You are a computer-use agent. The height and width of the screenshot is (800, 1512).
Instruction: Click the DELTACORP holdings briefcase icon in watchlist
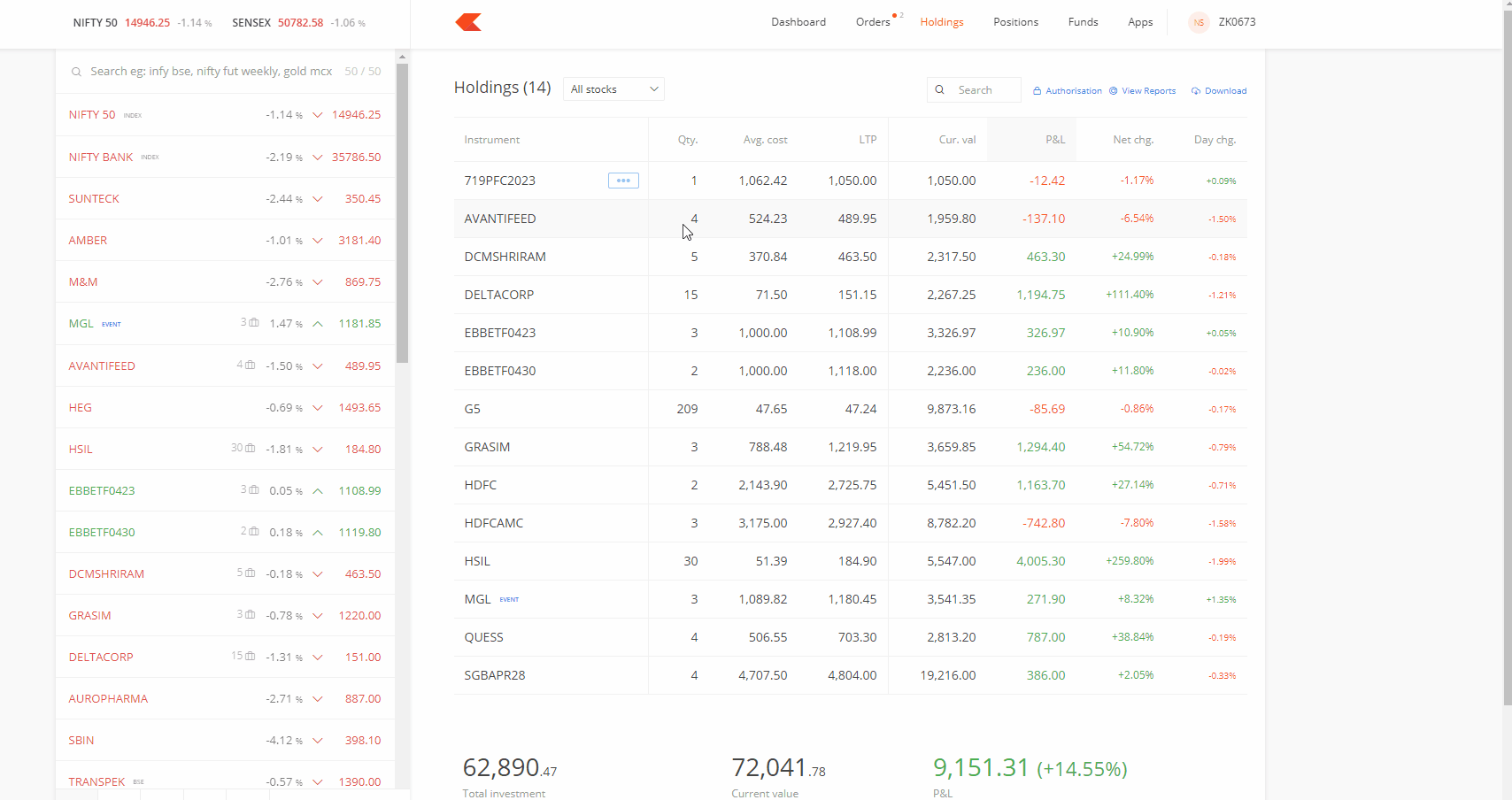click(251, 656)
